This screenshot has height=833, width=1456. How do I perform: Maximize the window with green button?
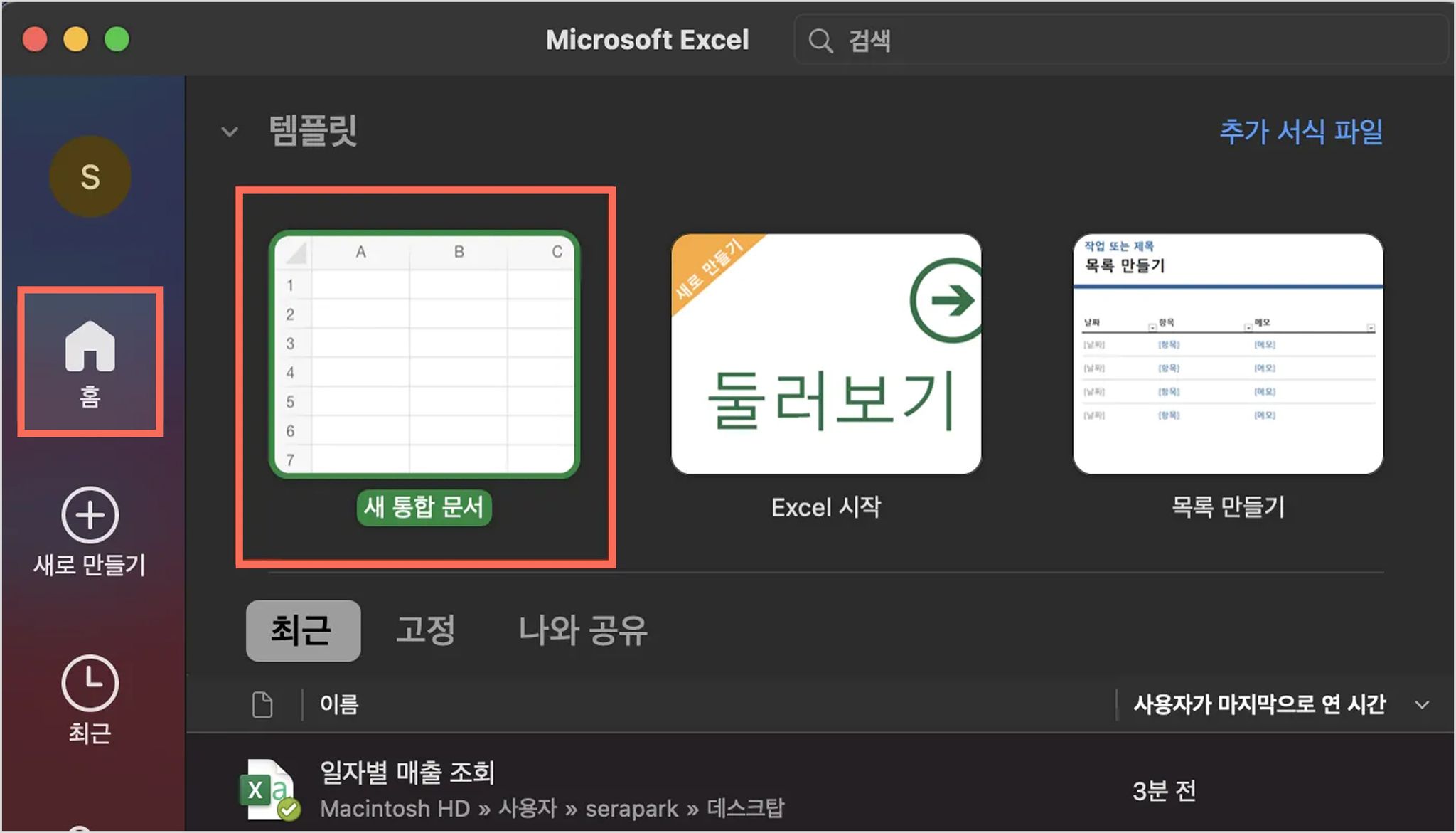pyautogui.click(x=117, y=39)
